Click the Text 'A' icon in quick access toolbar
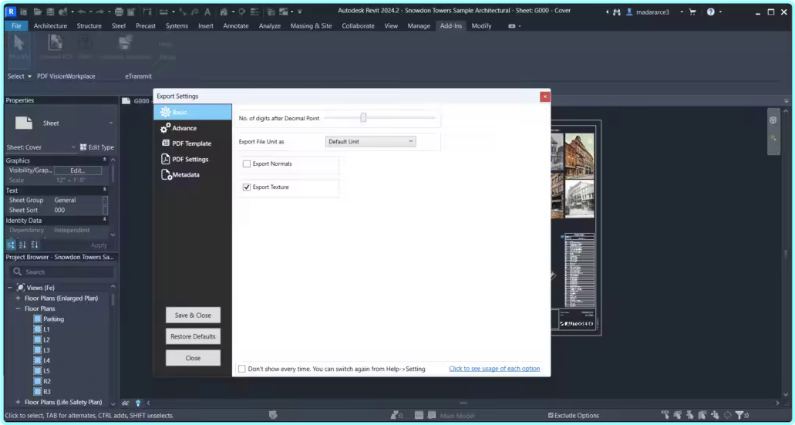Viewport: 795px width, 425px height. click(x=207, y=11)
